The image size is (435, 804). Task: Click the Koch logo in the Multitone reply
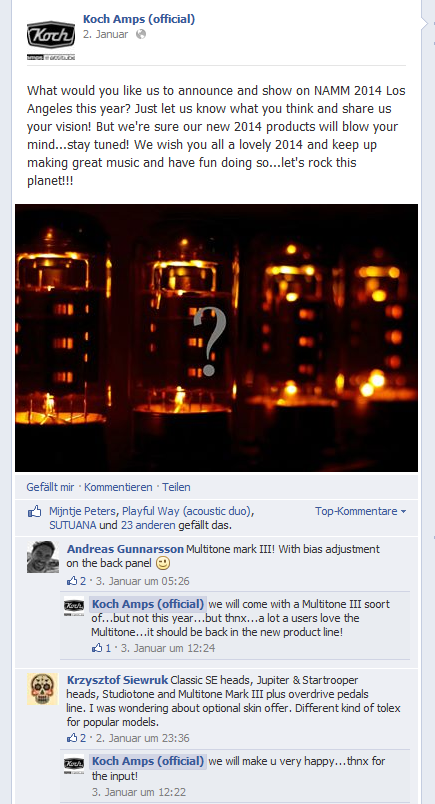tap(74, 607)
